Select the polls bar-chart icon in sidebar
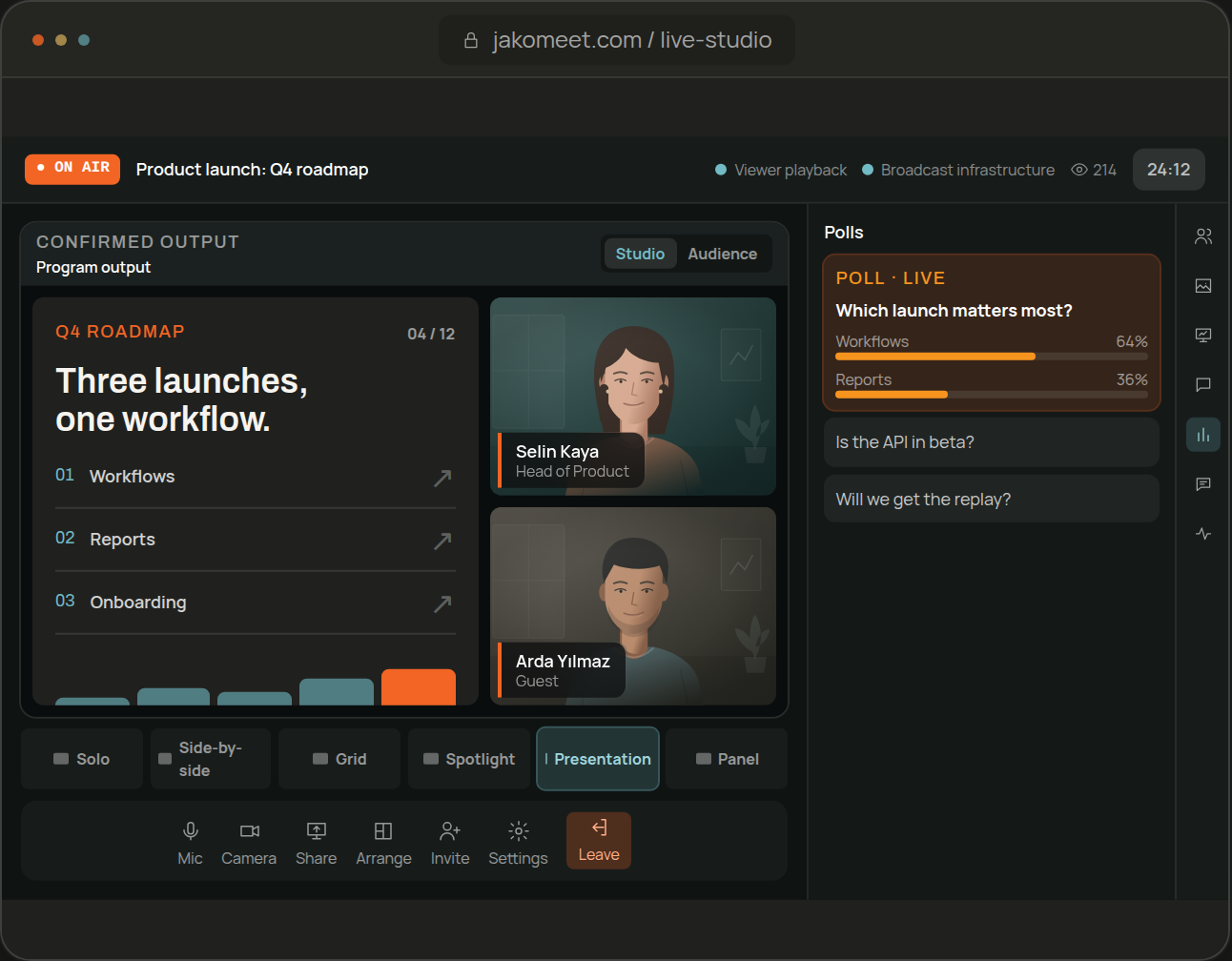1232x961 pixels. tap(1203, 435)
